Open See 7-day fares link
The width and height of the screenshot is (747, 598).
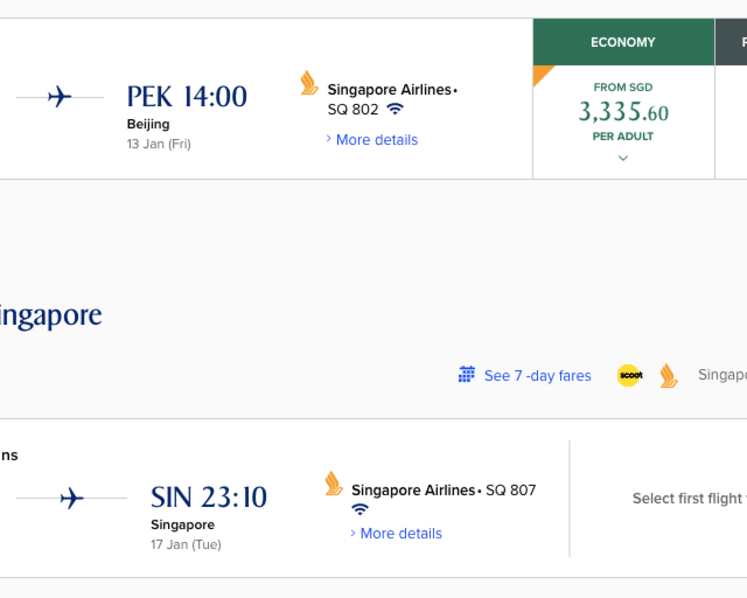537,376
